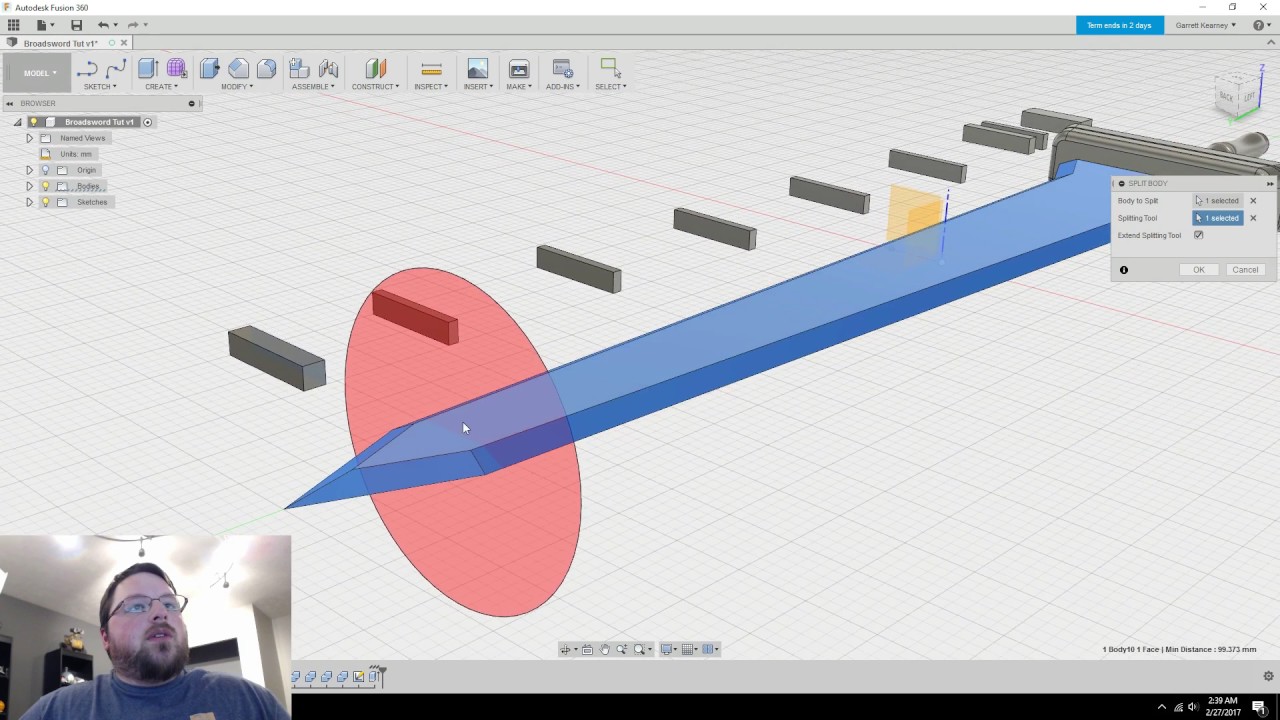Select the window Select tool icon
1280x720 pixels.
point(609,68)
